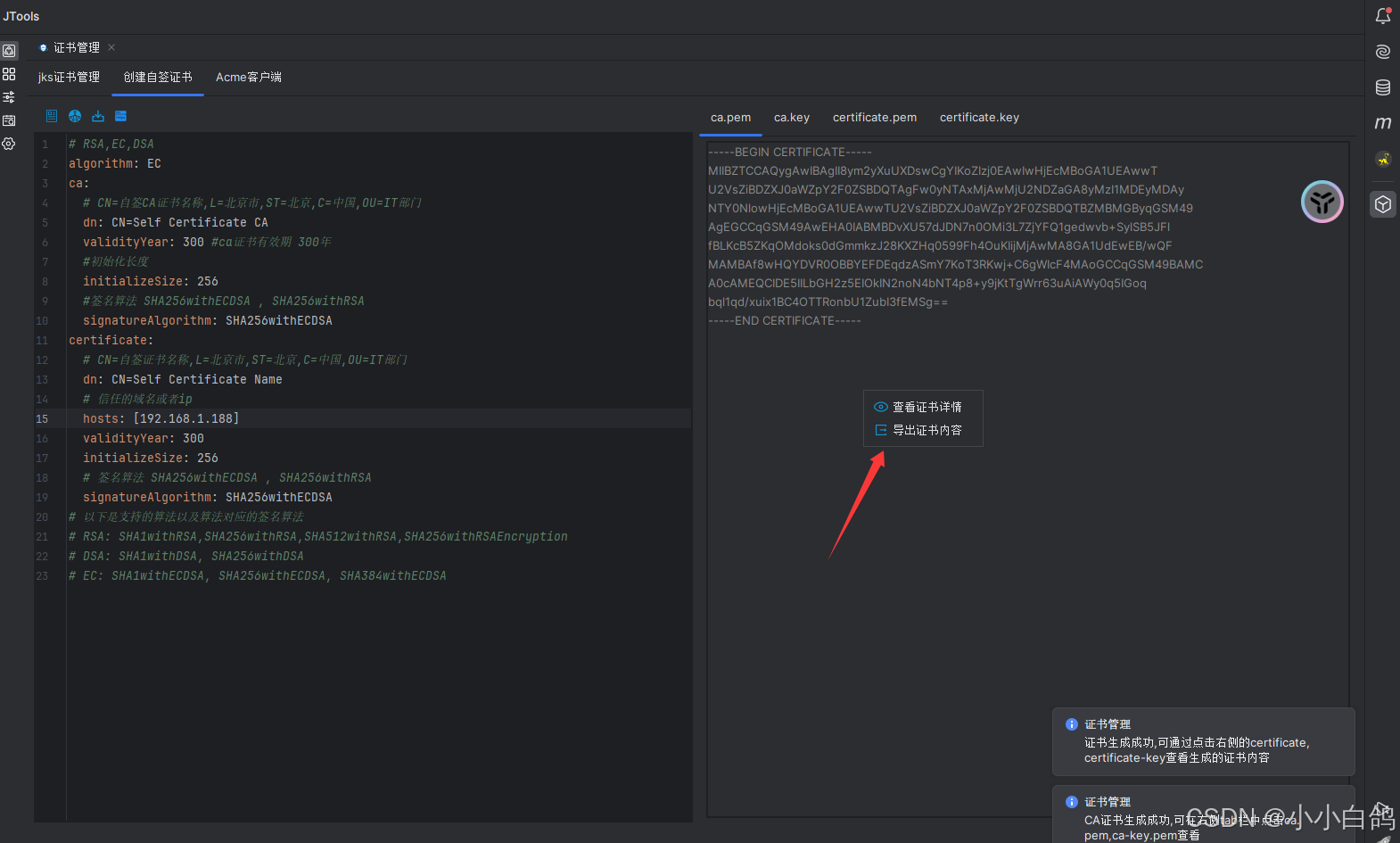Open the certificate.pem tab
The image size is (1400, 843).
tap(874, 118)
